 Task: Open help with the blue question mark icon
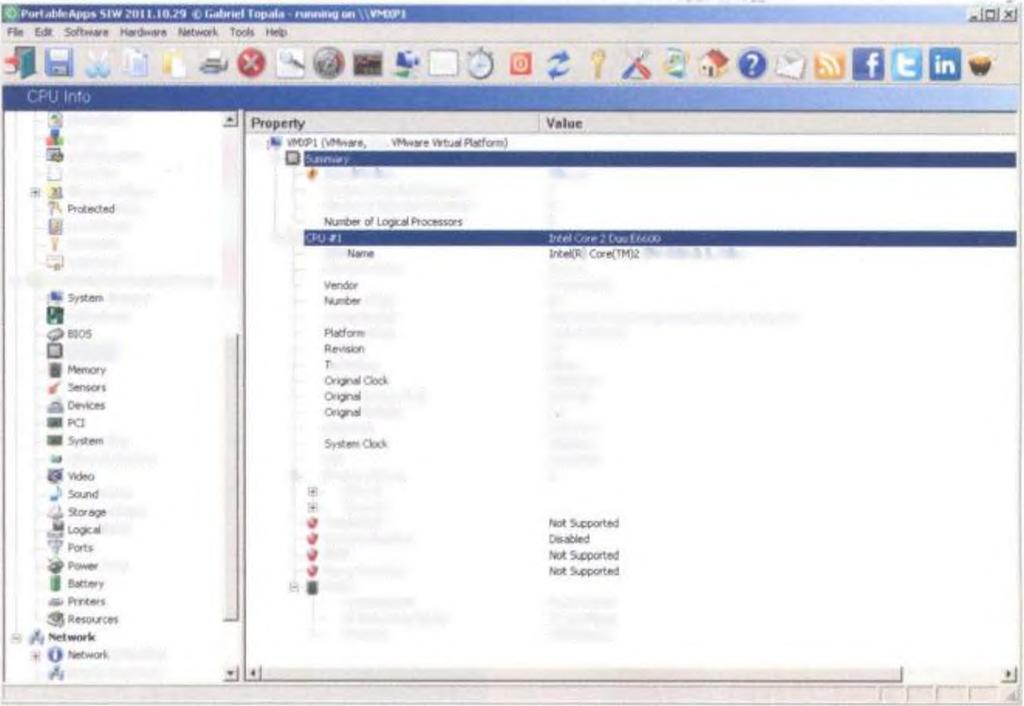[752, 64]
